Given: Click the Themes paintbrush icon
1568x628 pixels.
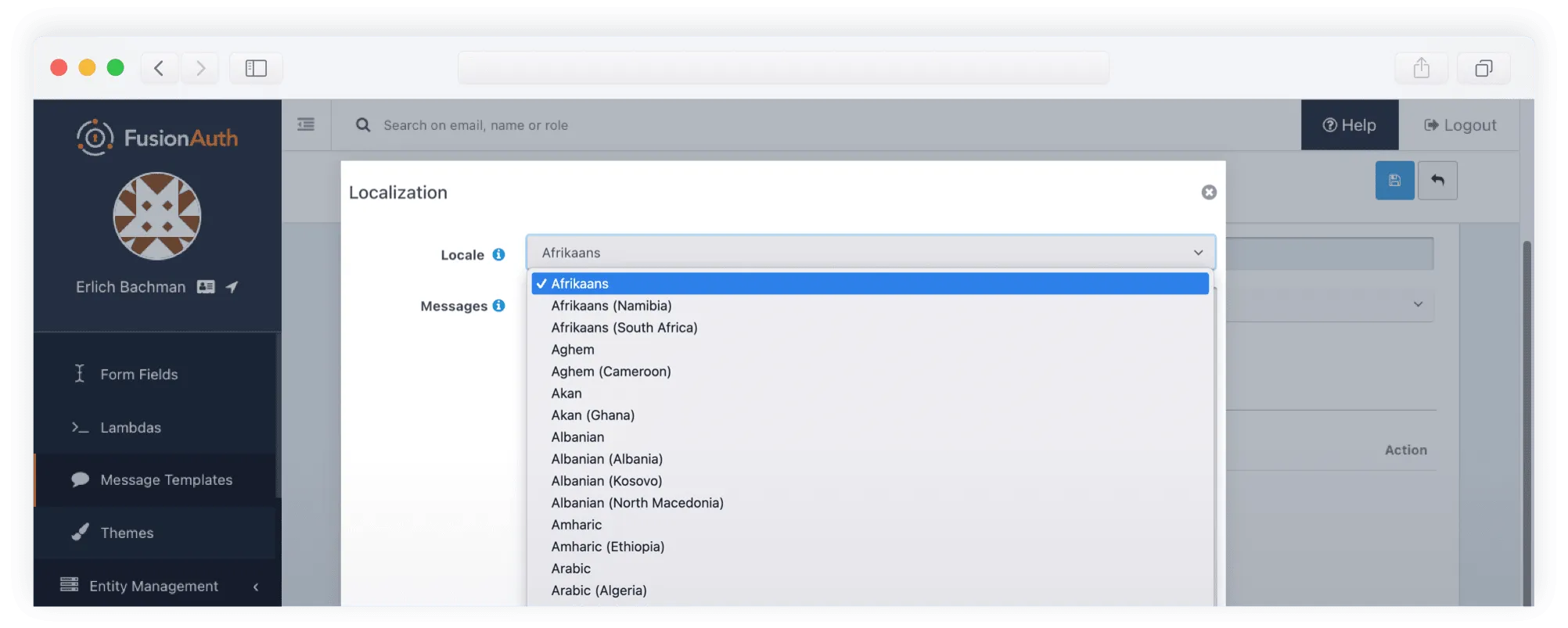Looking at the screenshot, I should pyautogui.click(x=80, y=532).
